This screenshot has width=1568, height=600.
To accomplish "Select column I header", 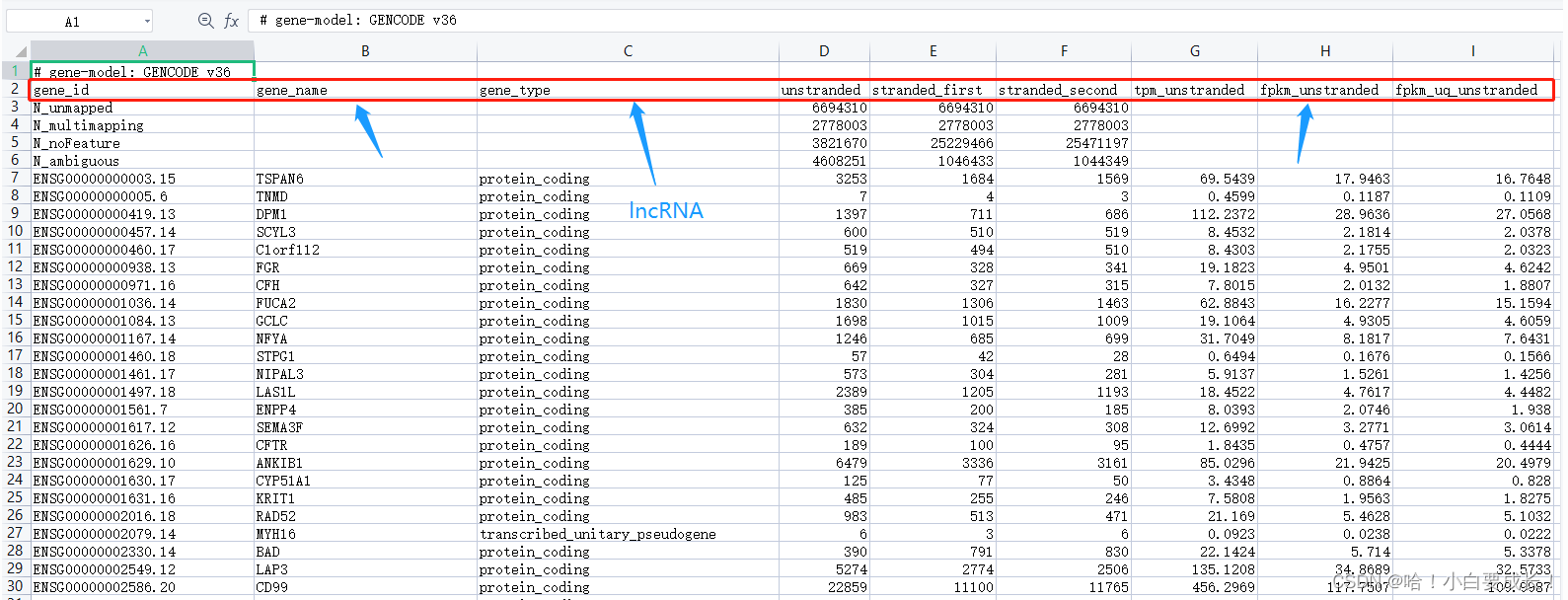I will click(x=1473, y=51).
